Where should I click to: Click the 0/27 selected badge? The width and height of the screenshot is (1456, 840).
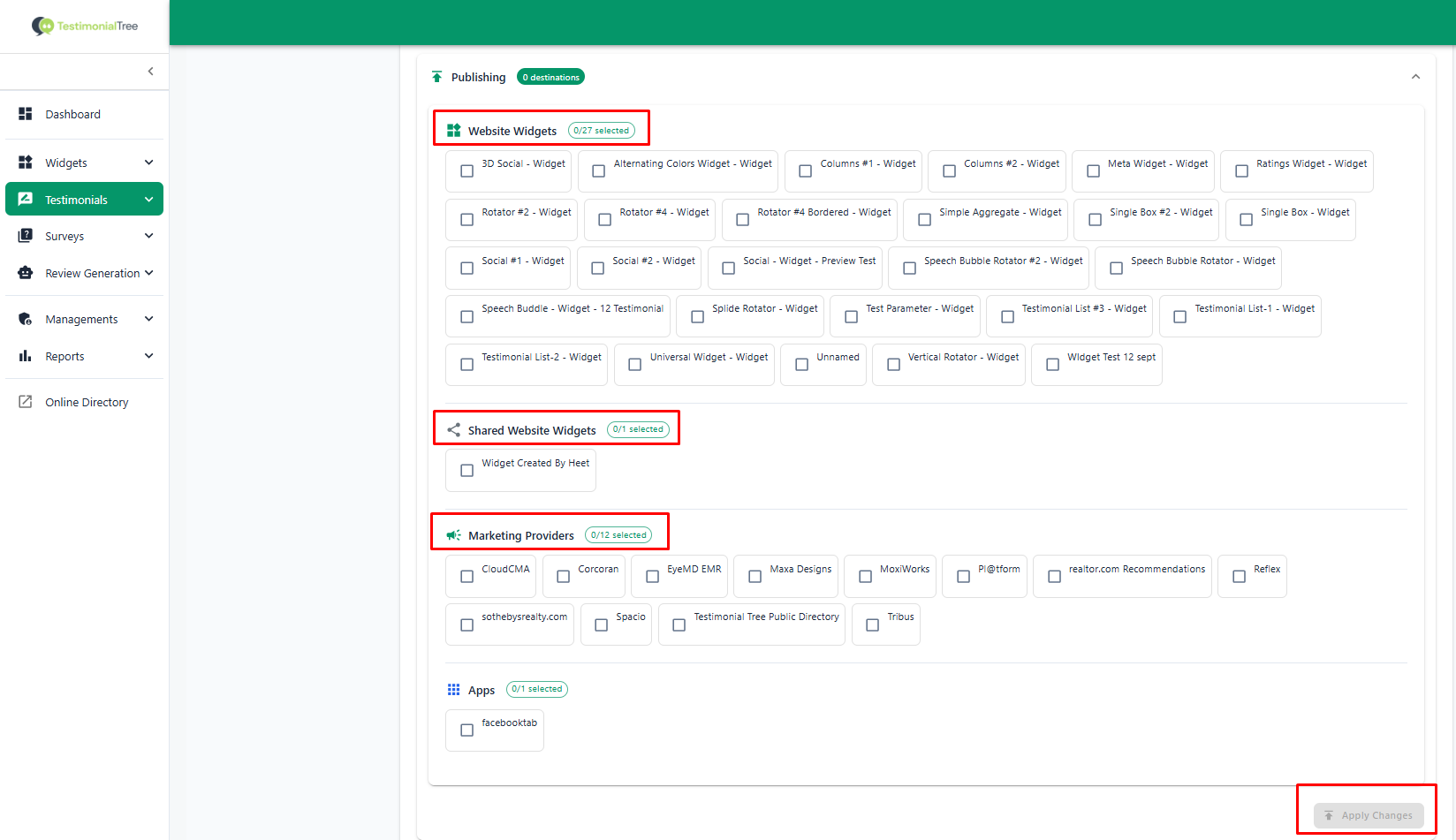(x=602, y=131)
